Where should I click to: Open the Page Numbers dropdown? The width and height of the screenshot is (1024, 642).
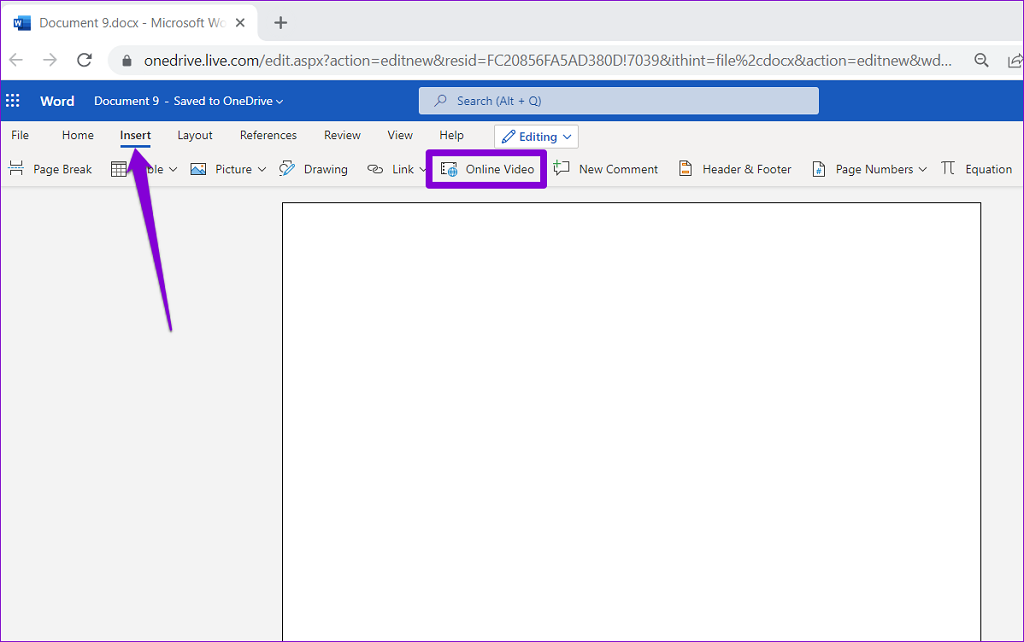(922, 169)
